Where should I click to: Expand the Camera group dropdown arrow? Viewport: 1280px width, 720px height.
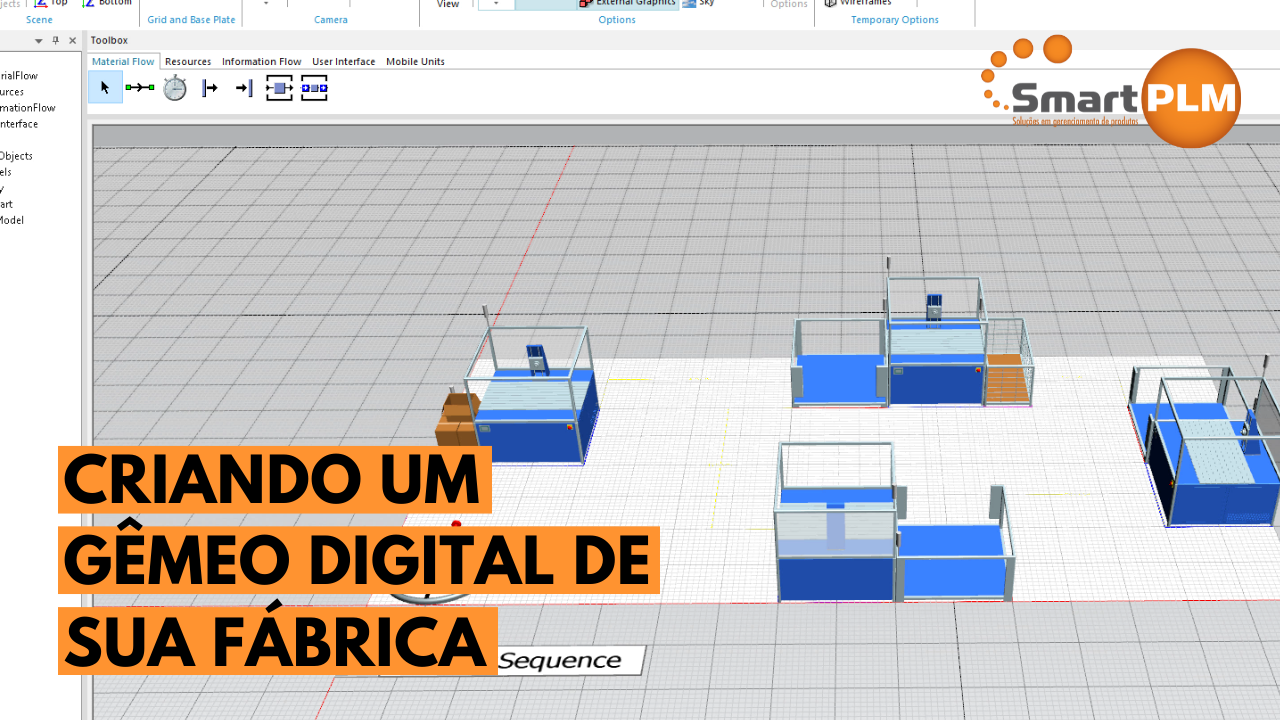(x=266, y=4)
